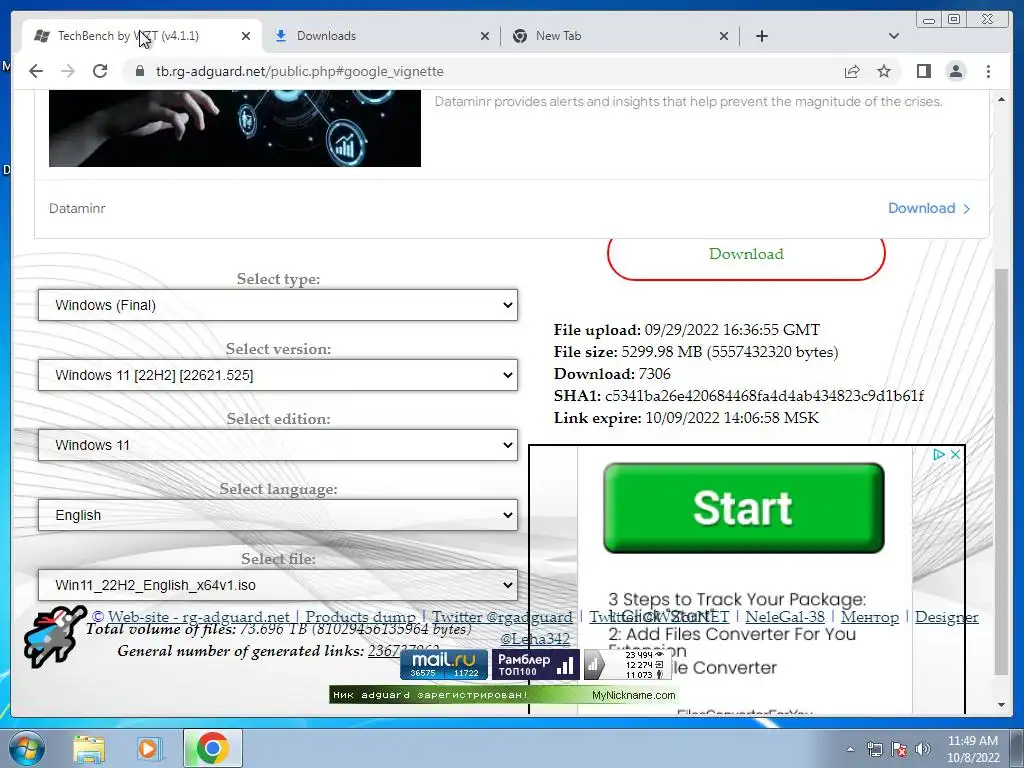Screen dimensions: 1024x768
Task: Open the Products dump link
Action: (x=360, y=616)
